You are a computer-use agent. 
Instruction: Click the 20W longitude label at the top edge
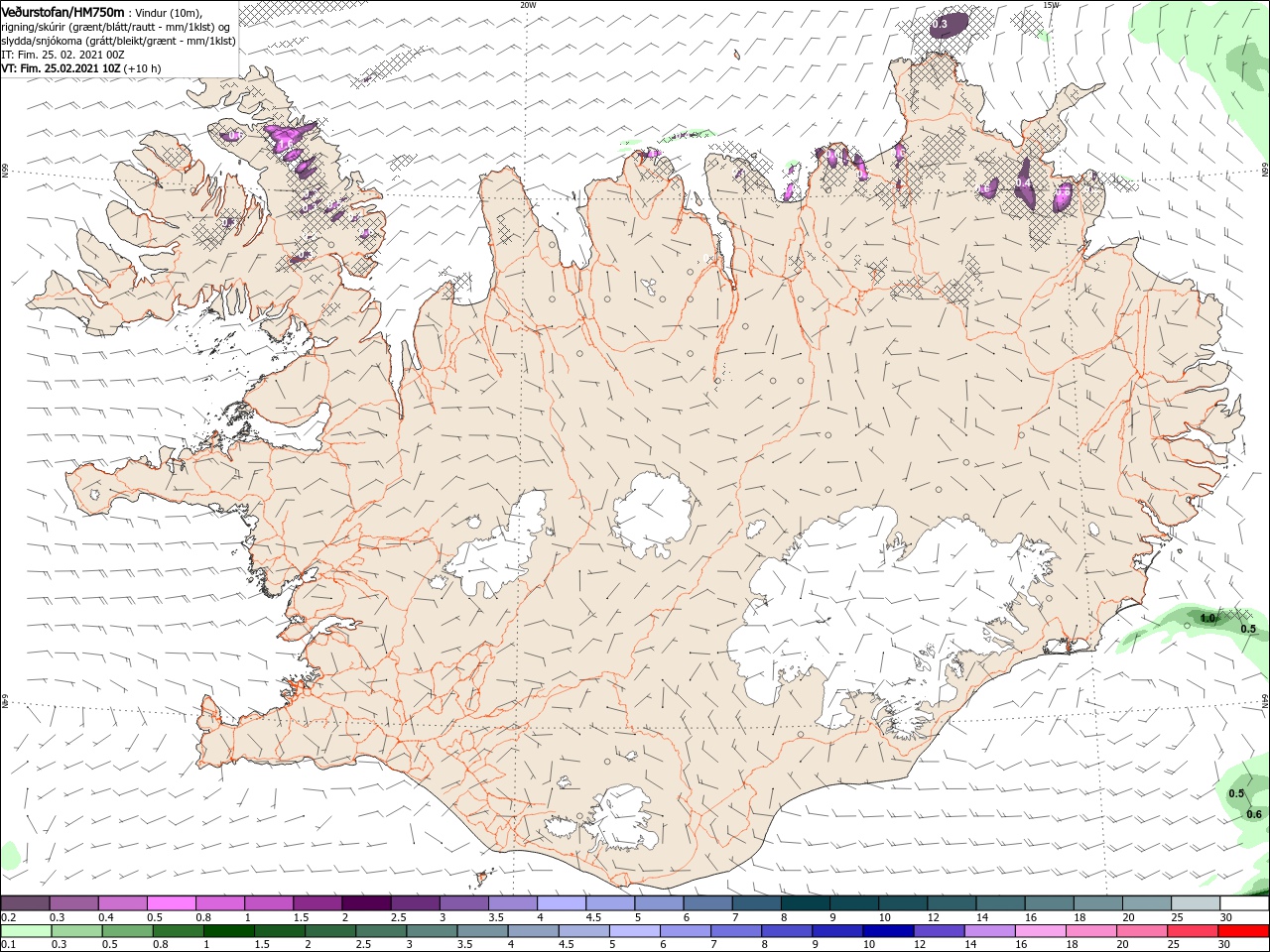click(x=528, y=5)
